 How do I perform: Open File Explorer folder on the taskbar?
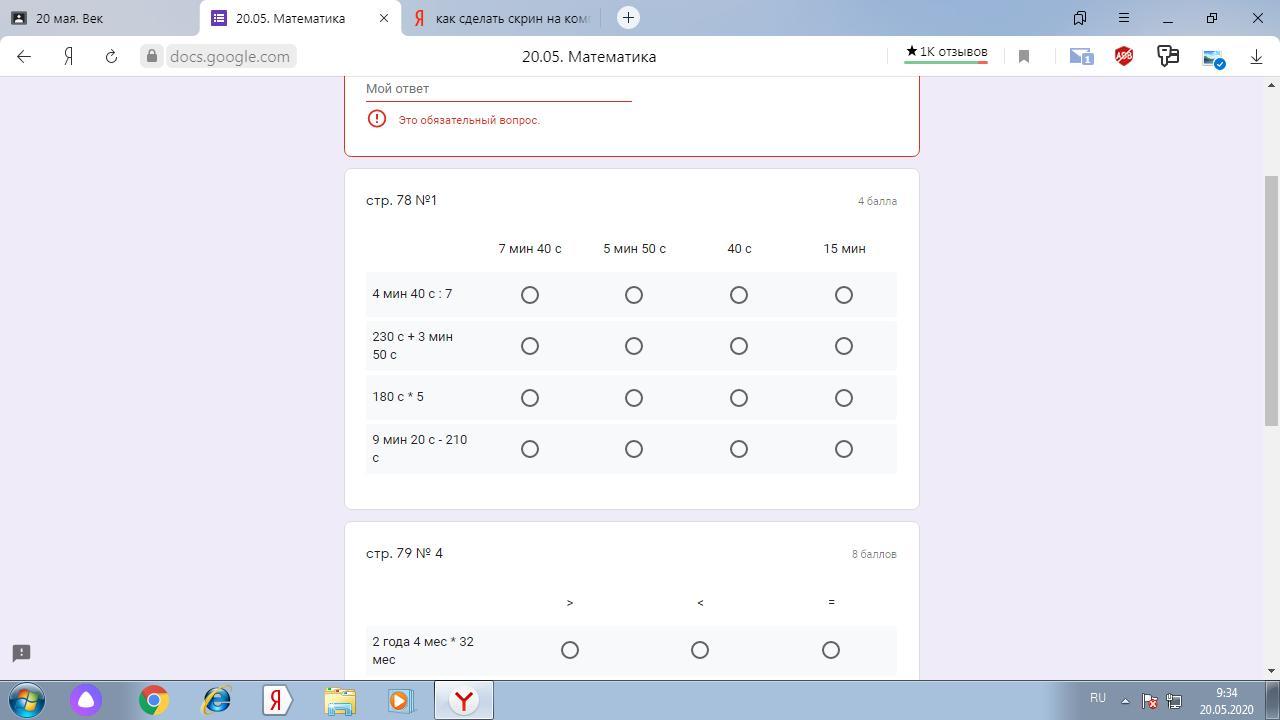(340, 700)
